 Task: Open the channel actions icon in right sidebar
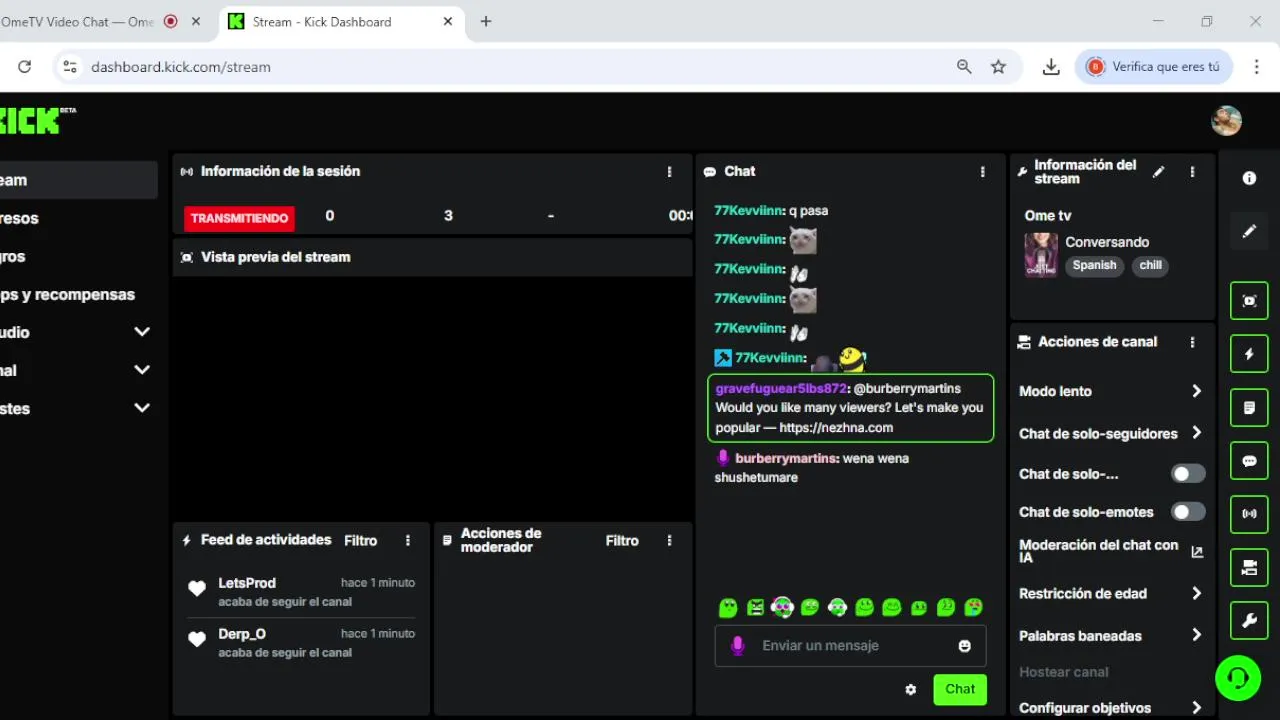click(x=1249, y=568)
